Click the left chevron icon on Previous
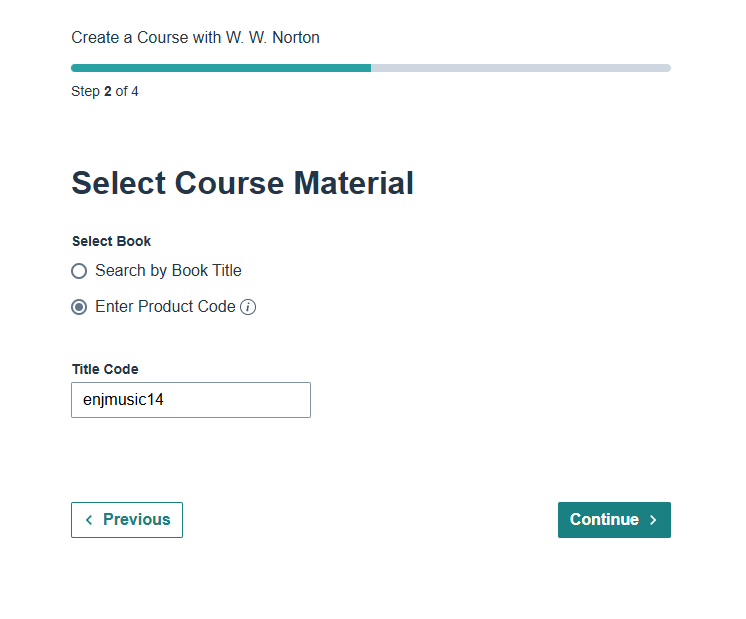The width and height of the screenshot is (746, 619). tap(89, 520)
